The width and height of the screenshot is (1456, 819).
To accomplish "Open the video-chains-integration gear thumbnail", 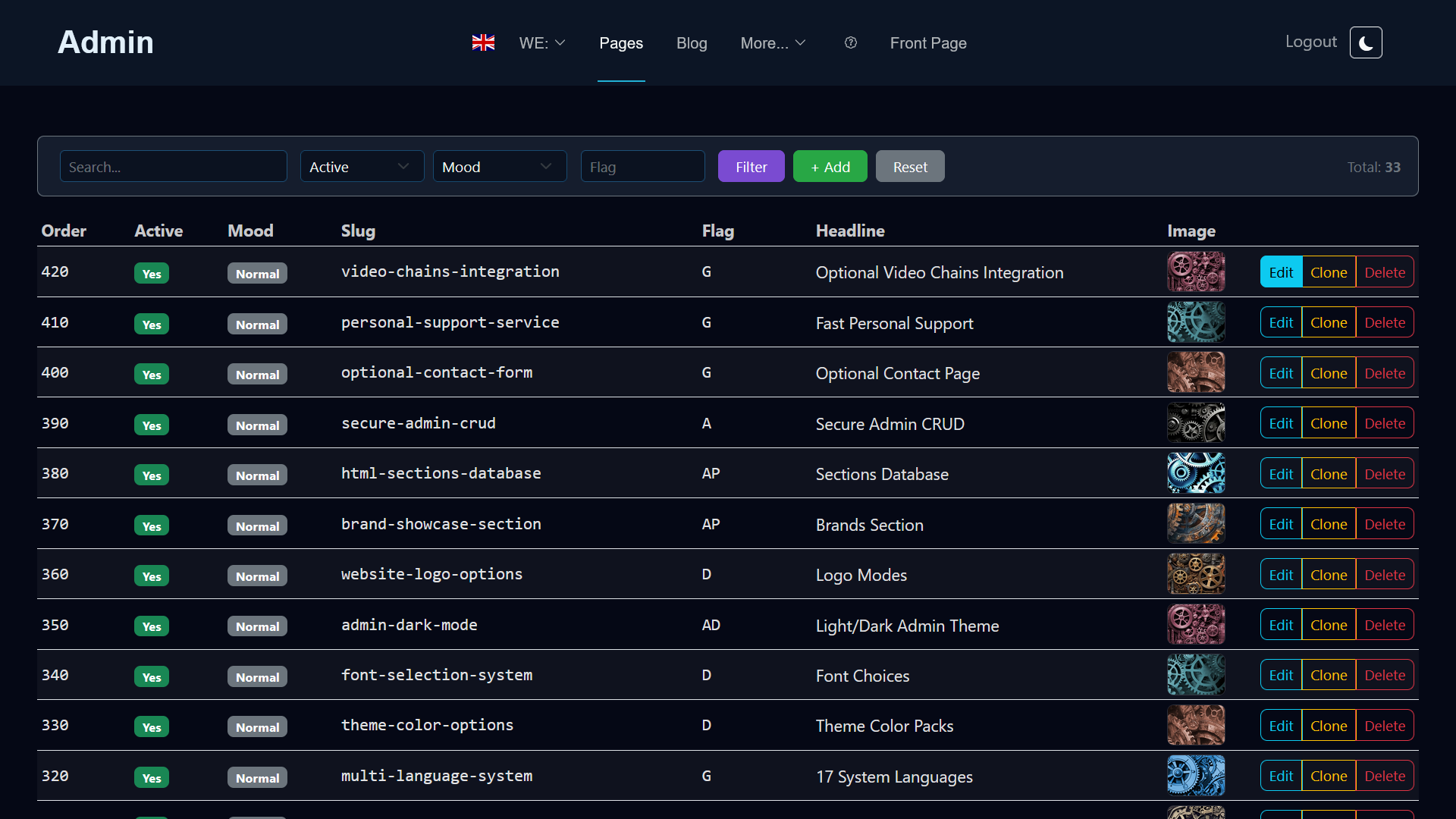I will (x=1196, y=271).
